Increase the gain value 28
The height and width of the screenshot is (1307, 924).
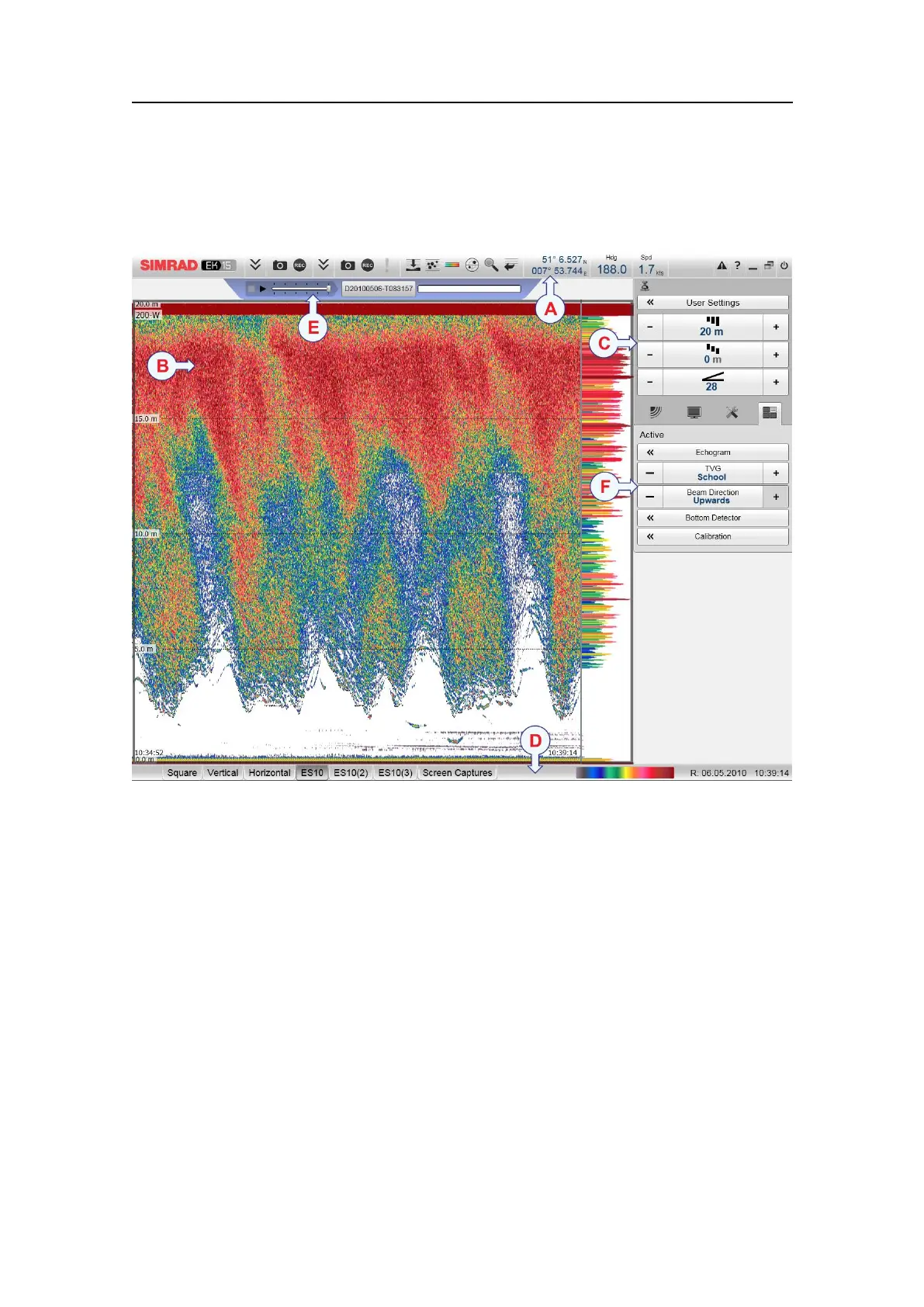point(776,383)
